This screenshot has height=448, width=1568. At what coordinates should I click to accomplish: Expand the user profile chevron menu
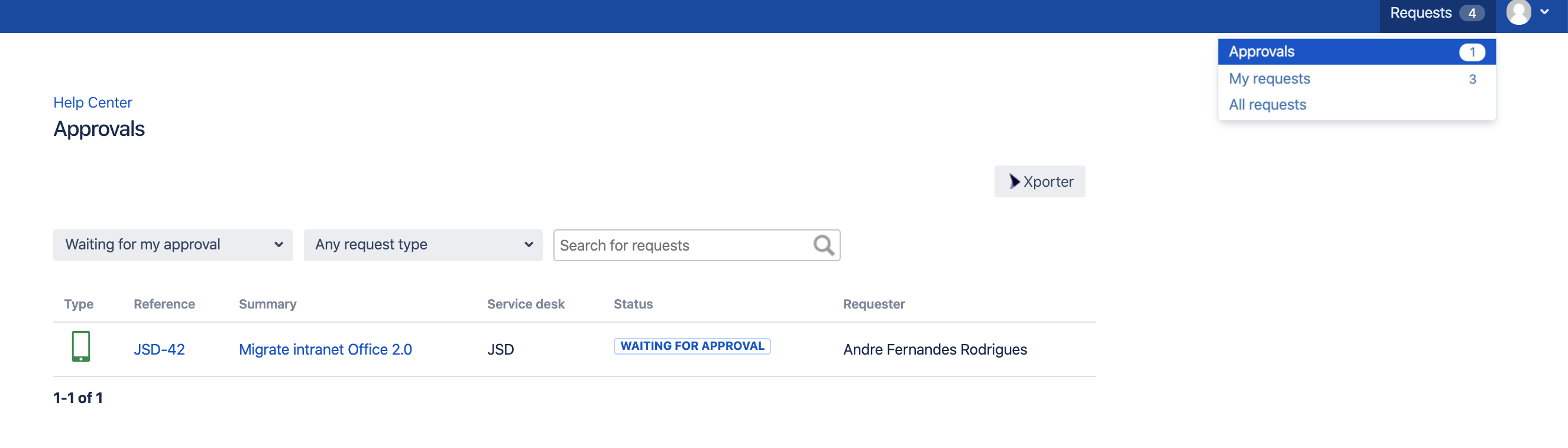(1544, 12)
